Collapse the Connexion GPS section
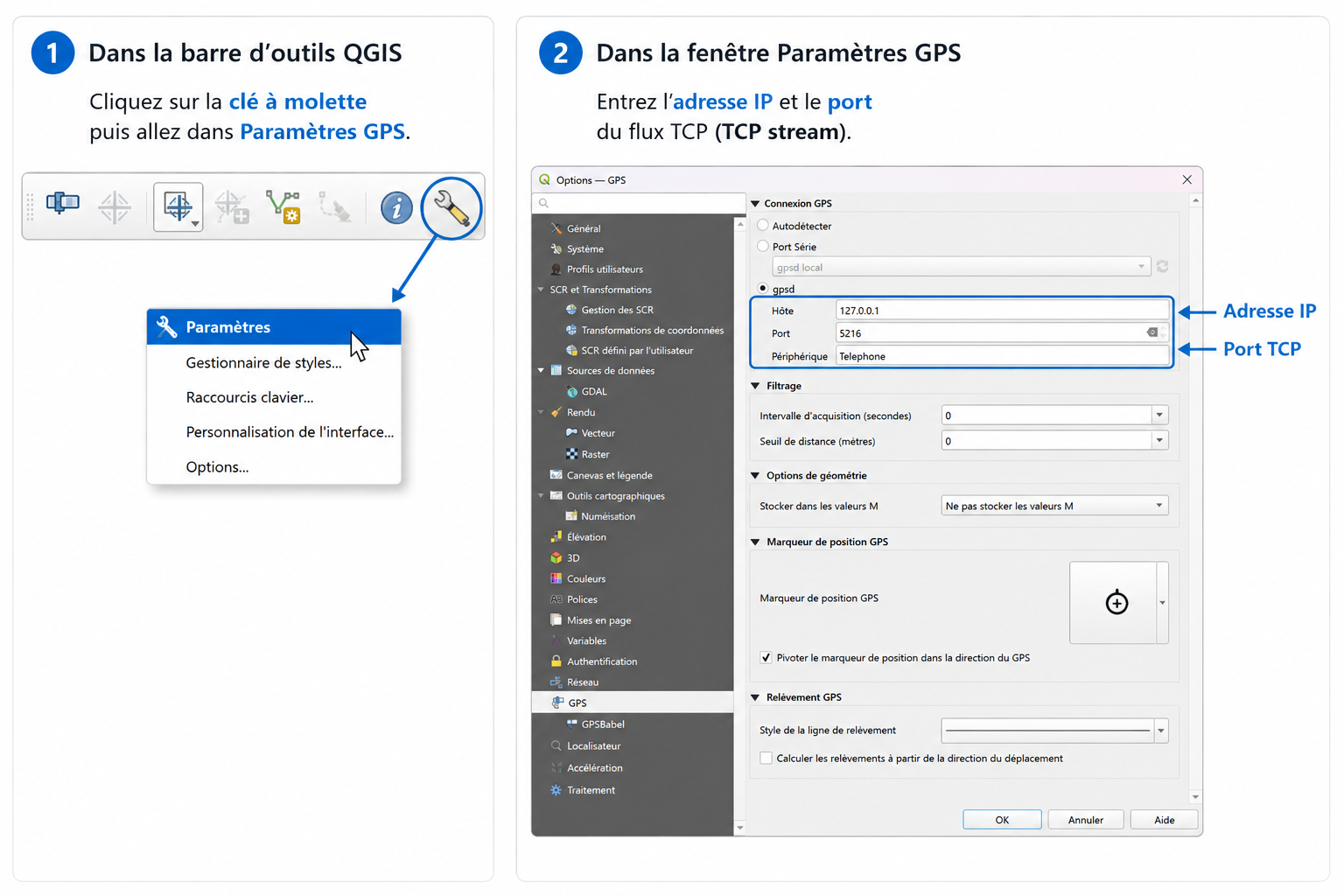1344x896 pixels. pyautogui.click(x=755, y=204)
